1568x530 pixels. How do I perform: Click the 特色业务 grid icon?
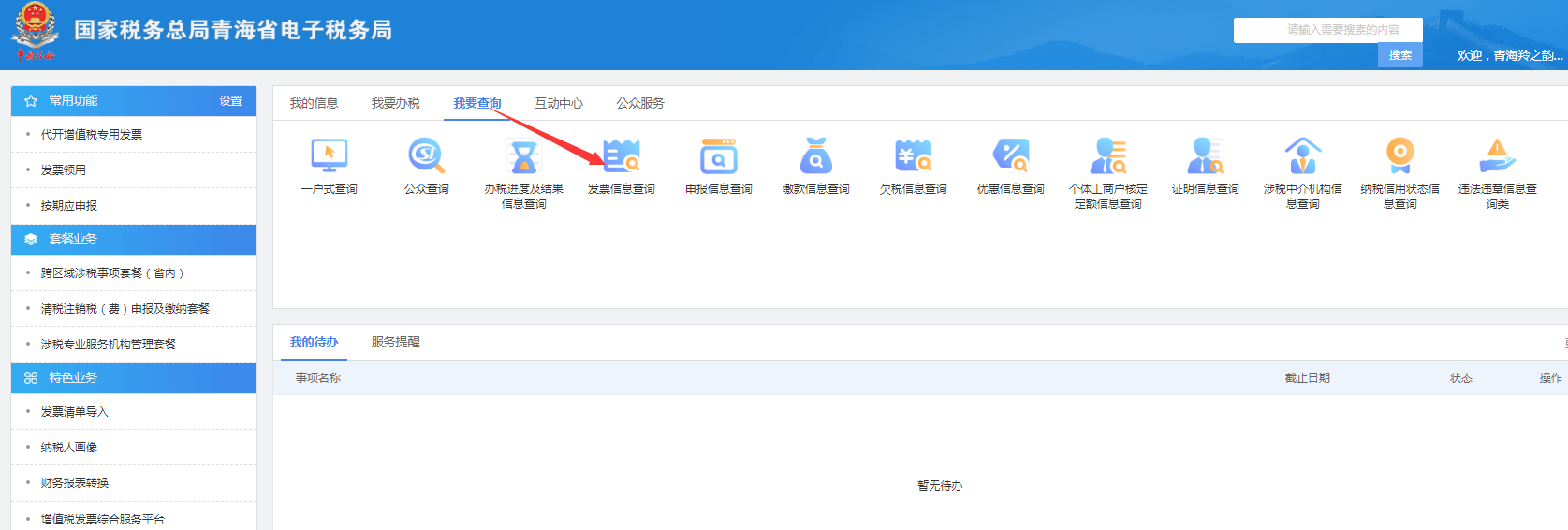(31, 378)
